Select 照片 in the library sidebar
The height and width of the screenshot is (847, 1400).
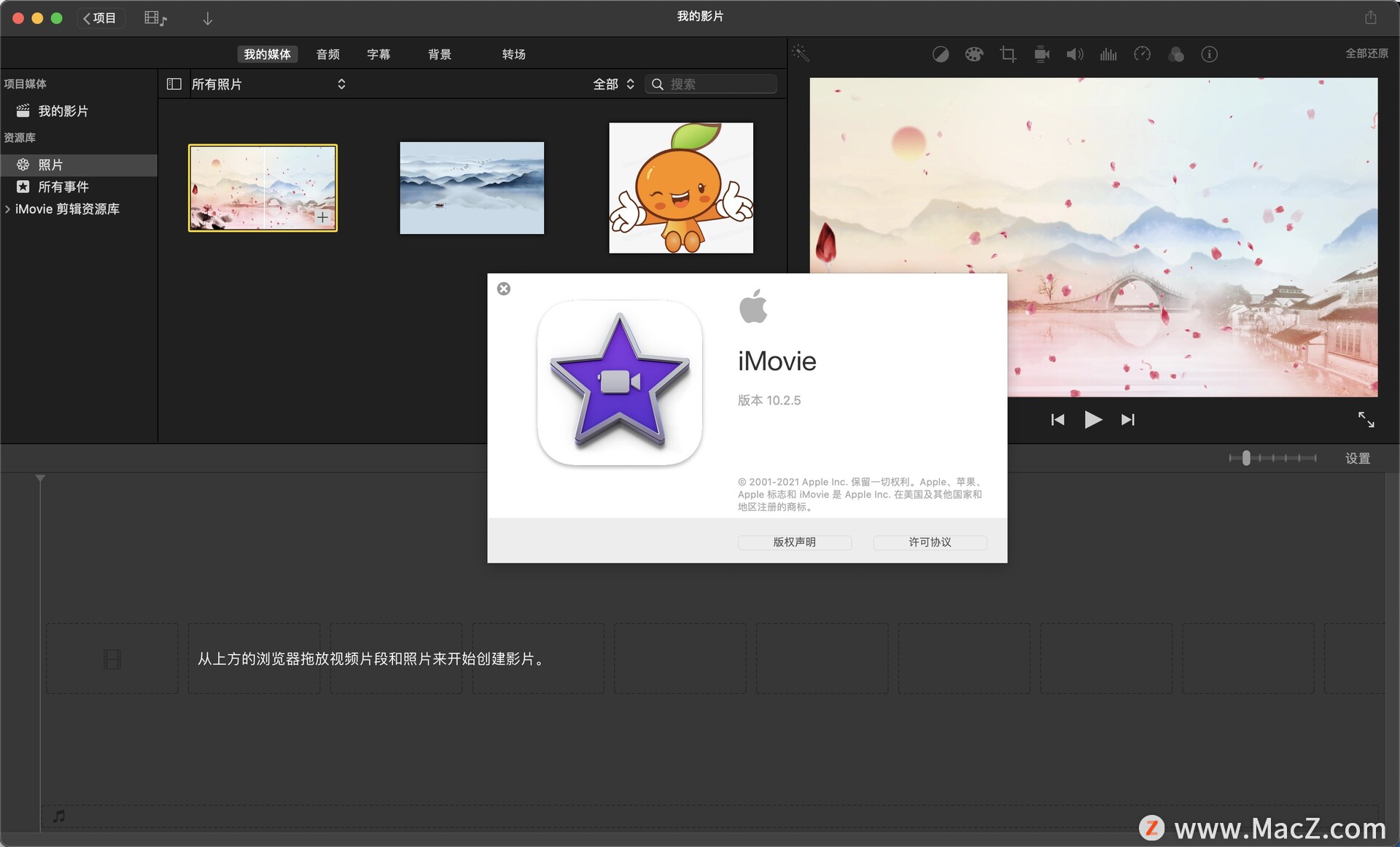tap(79, 165)
